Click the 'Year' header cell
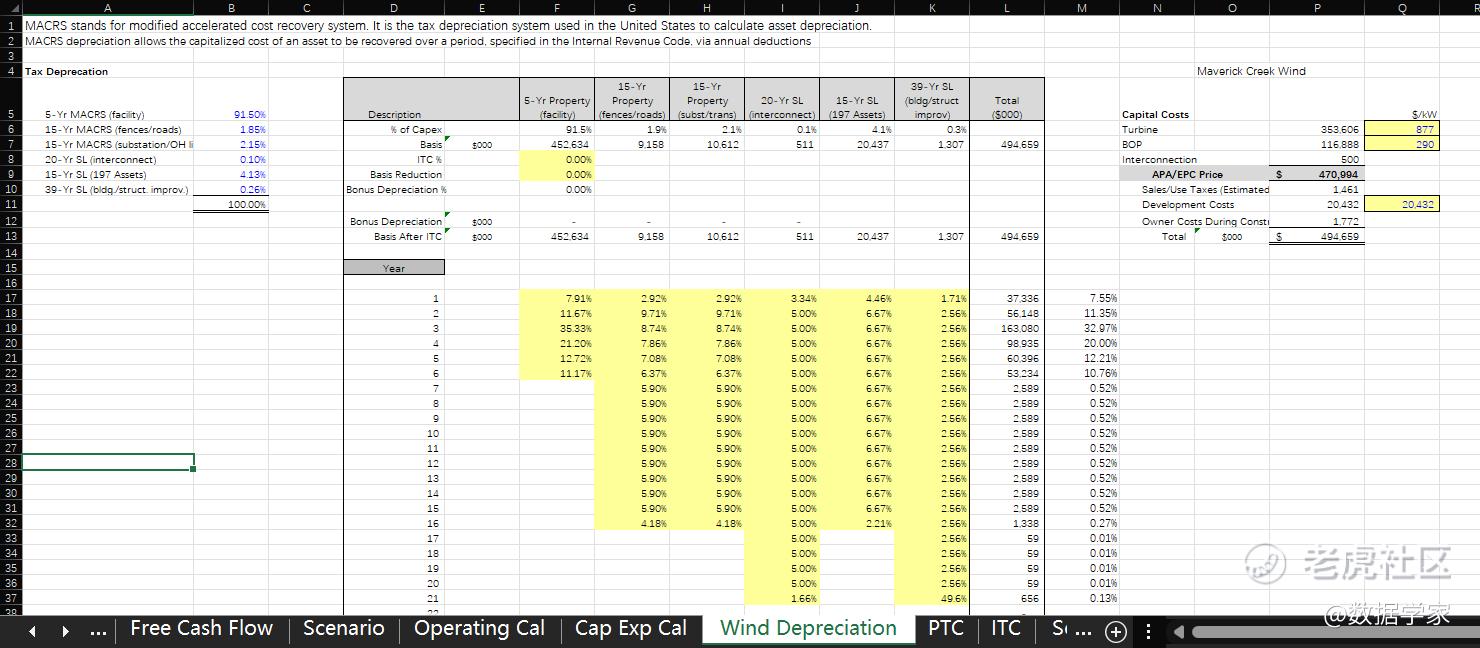Screen dimensions: 1480x648 click(394, 268)
